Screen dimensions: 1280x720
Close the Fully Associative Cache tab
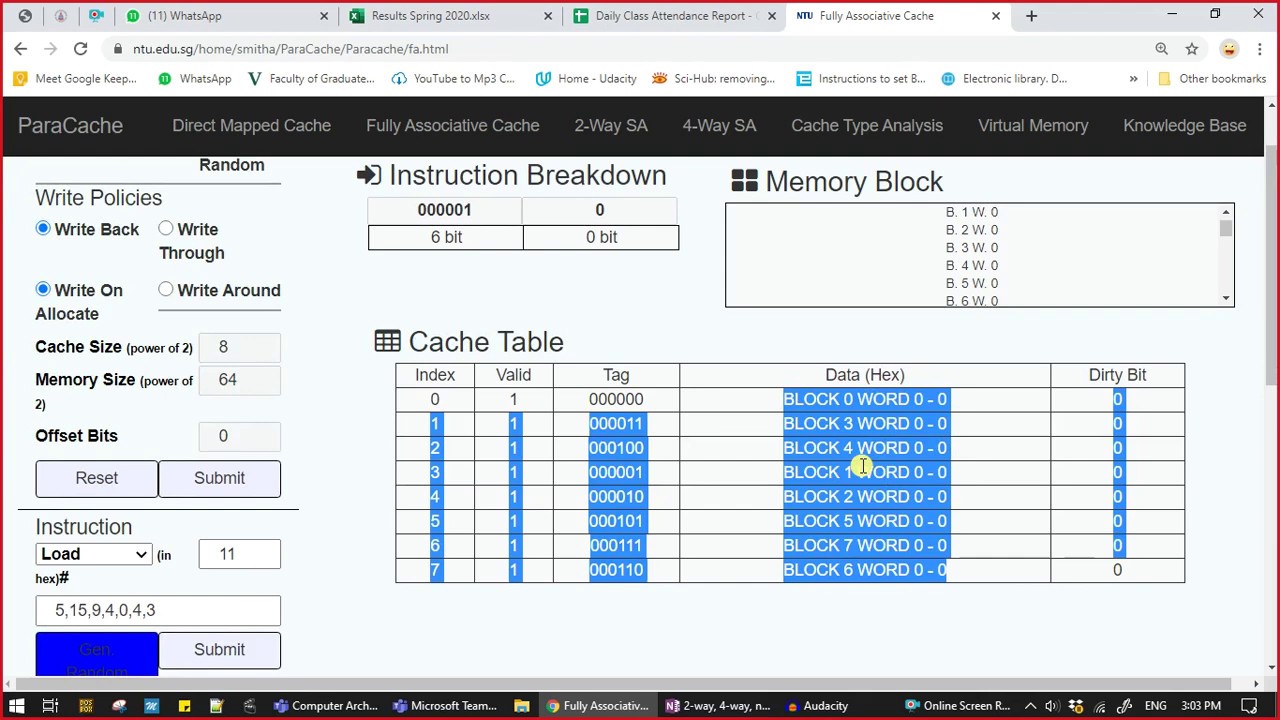tap(995, 16)
